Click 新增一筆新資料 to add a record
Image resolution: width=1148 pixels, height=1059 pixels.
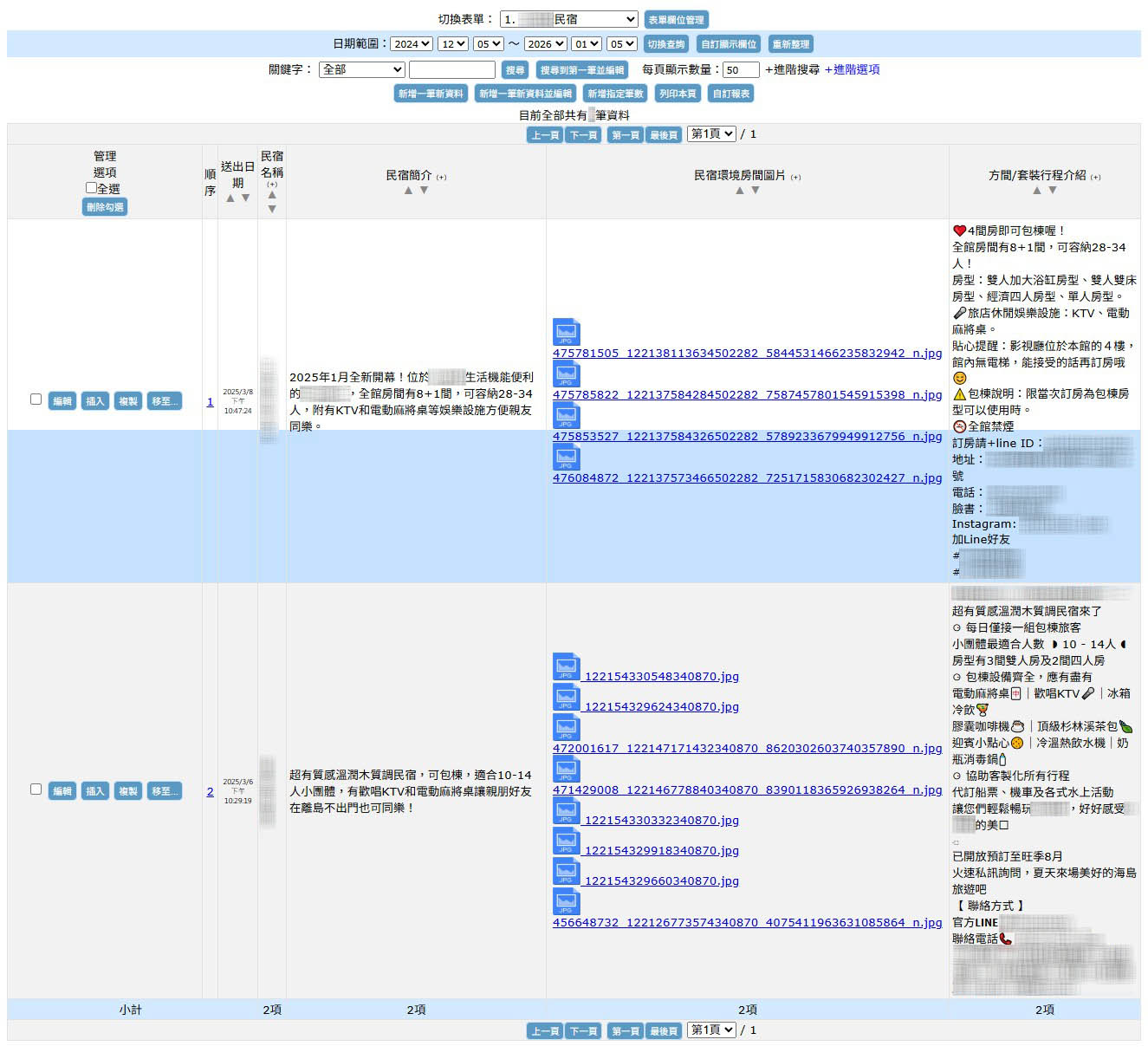(x=431, y=94)
